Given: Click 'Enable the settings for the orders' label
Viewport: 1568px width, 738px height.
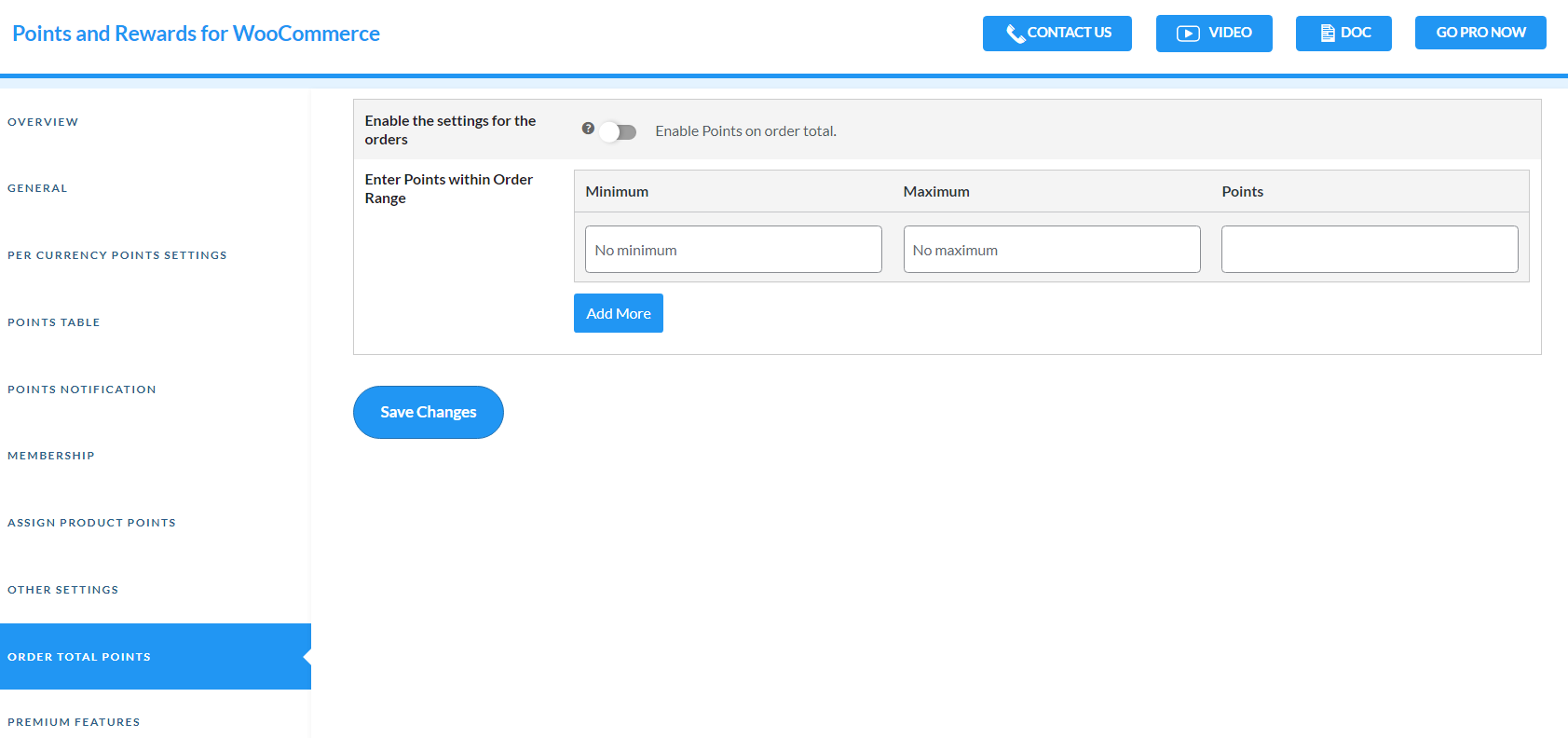Looking at the screenshot, I should tap(450, 130).
